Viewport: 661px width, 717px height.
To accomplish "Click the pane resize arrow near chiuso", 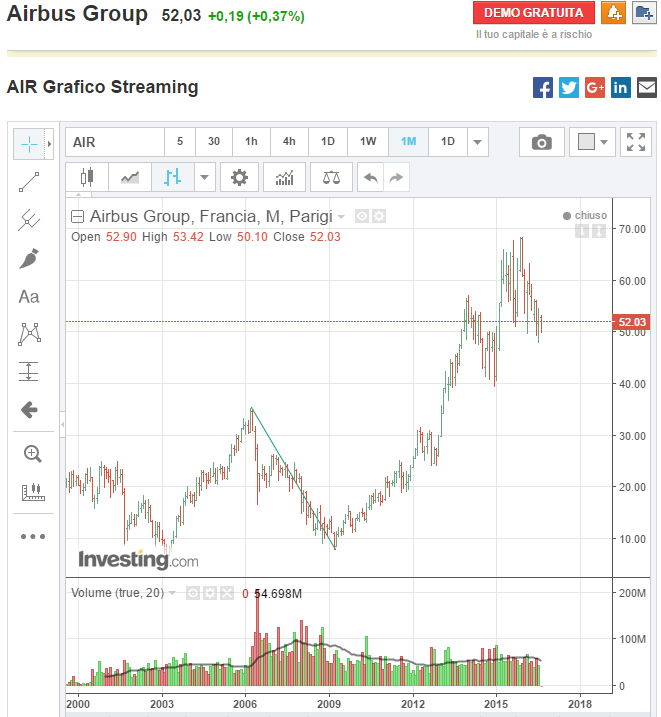I will tap(599, 231).
